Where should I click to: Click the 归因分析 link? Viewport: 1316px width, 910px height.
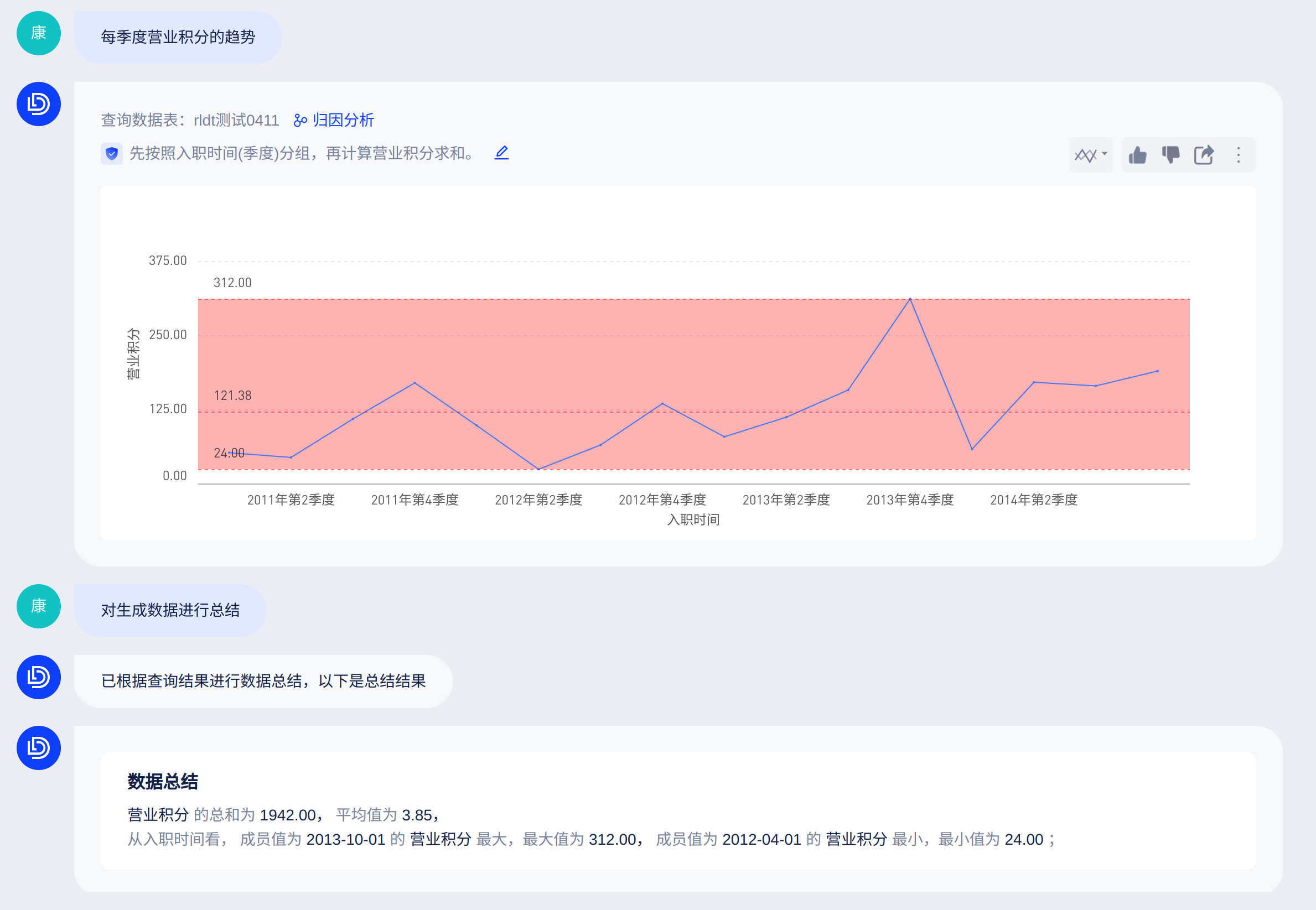click(x=343, y=120)
